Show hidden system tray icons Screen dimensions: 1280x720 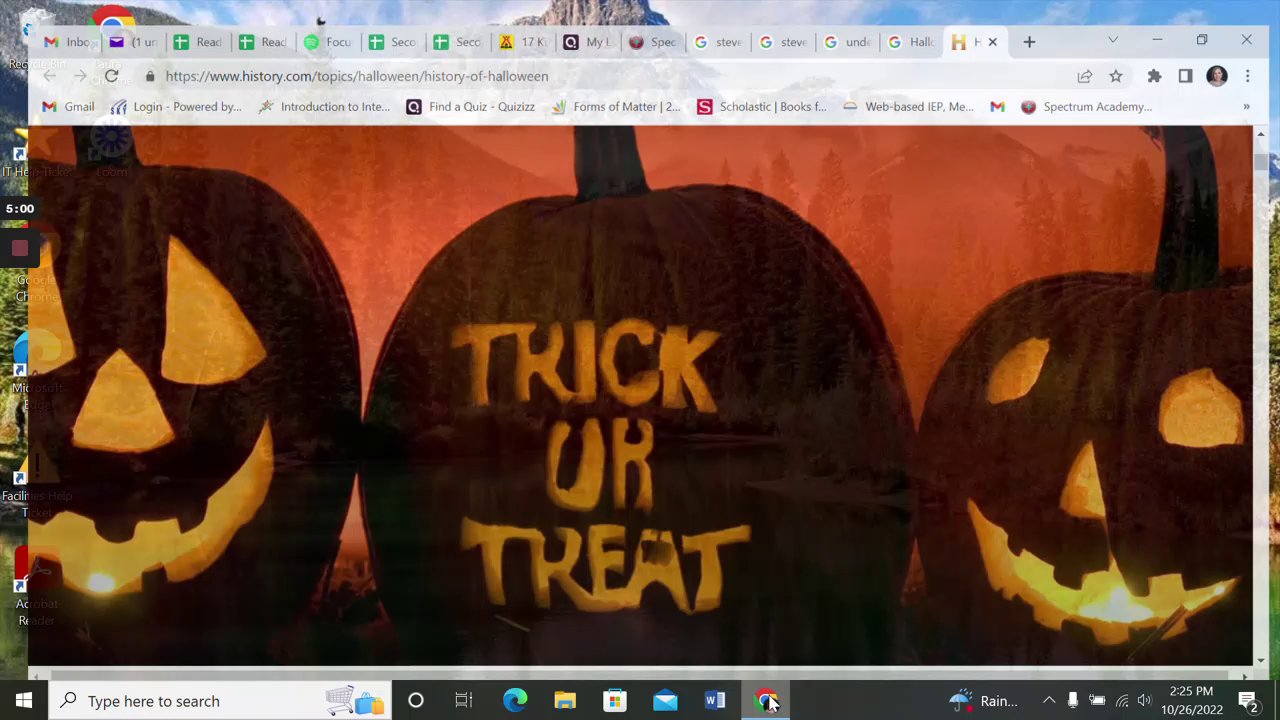[1048, 701]
